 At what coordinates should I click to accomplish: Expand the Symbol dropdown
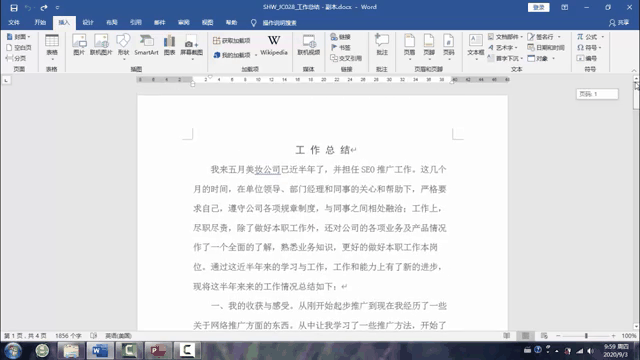[600, 47]
